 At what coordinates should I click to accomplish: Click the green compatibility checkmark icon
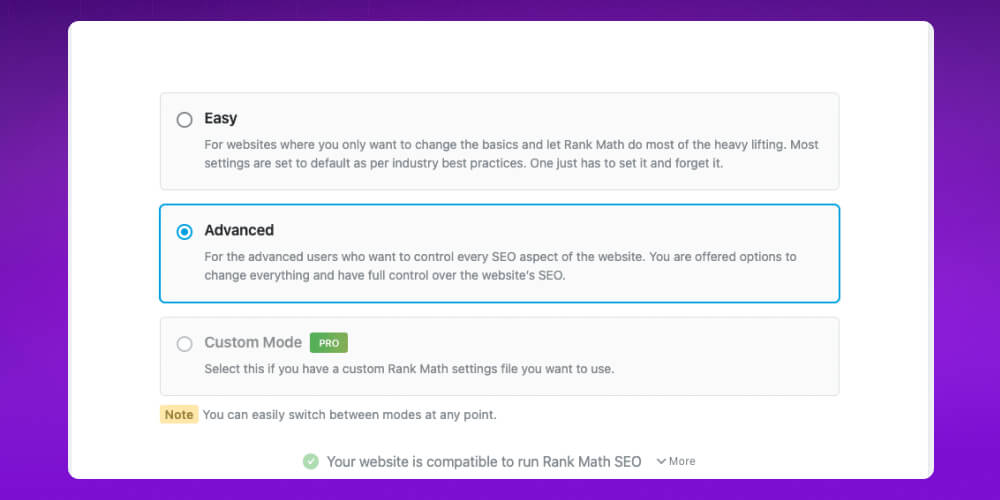click(x=311, y=461)
